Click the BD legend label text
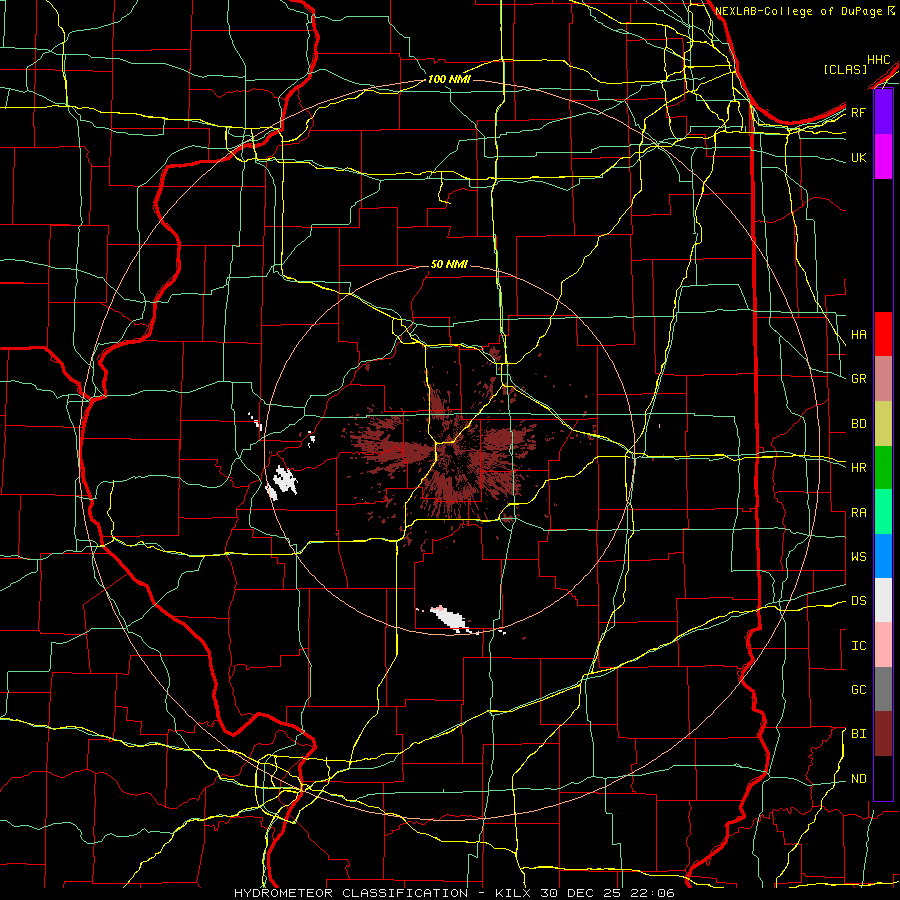The height and width of the screenshot is (900, 900). (x=859, y=424)
